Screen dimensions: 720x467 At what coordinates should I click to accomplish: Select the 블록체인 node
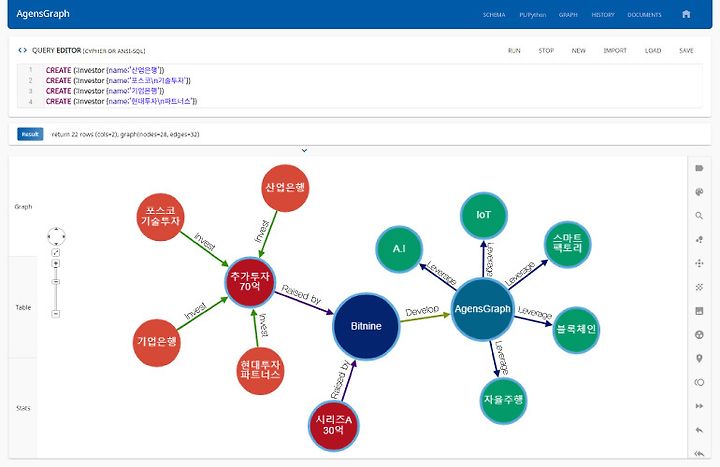tap(576, 330)
